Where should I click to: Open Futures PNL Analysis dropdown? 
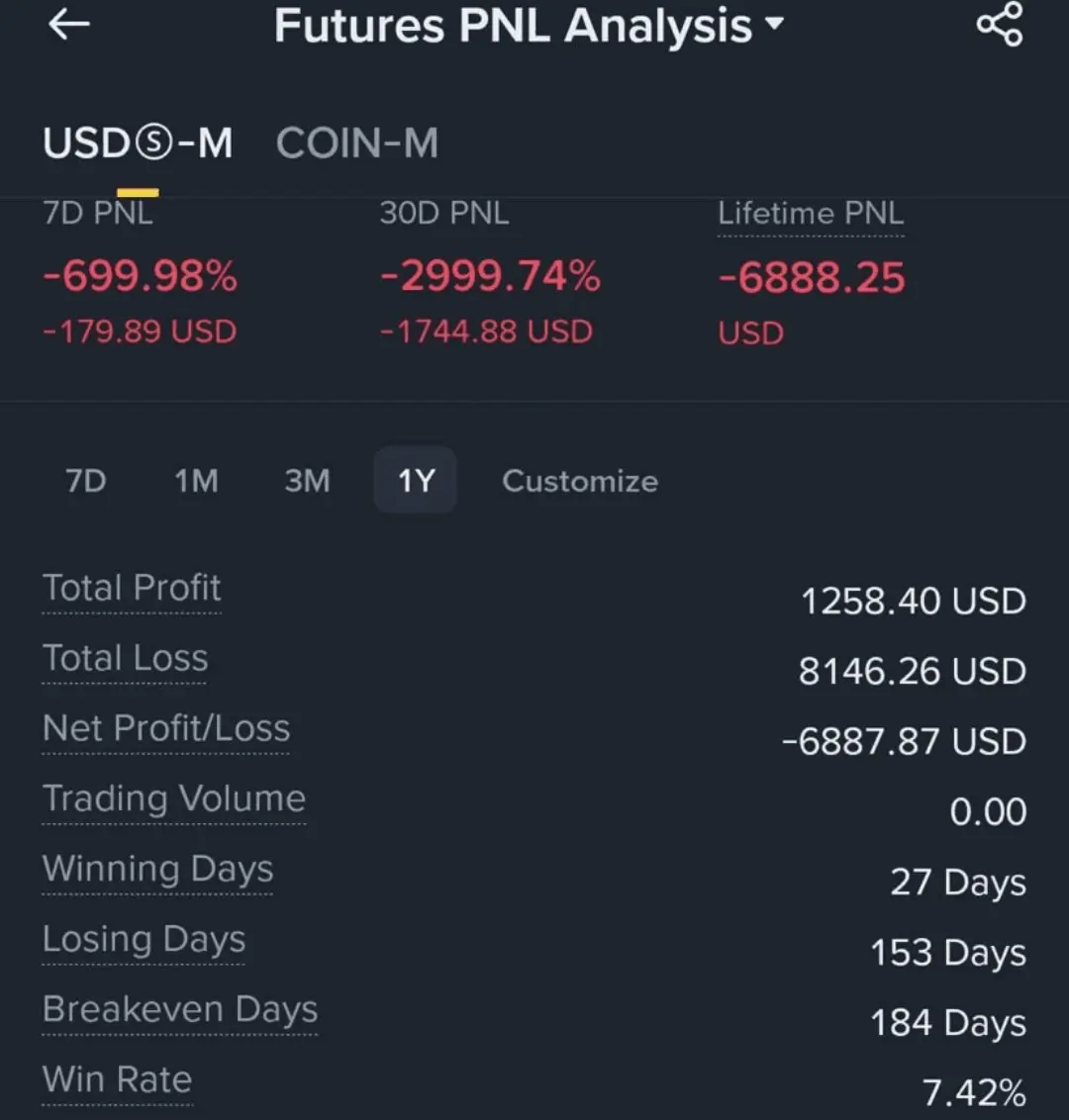[x=529, y=26]
